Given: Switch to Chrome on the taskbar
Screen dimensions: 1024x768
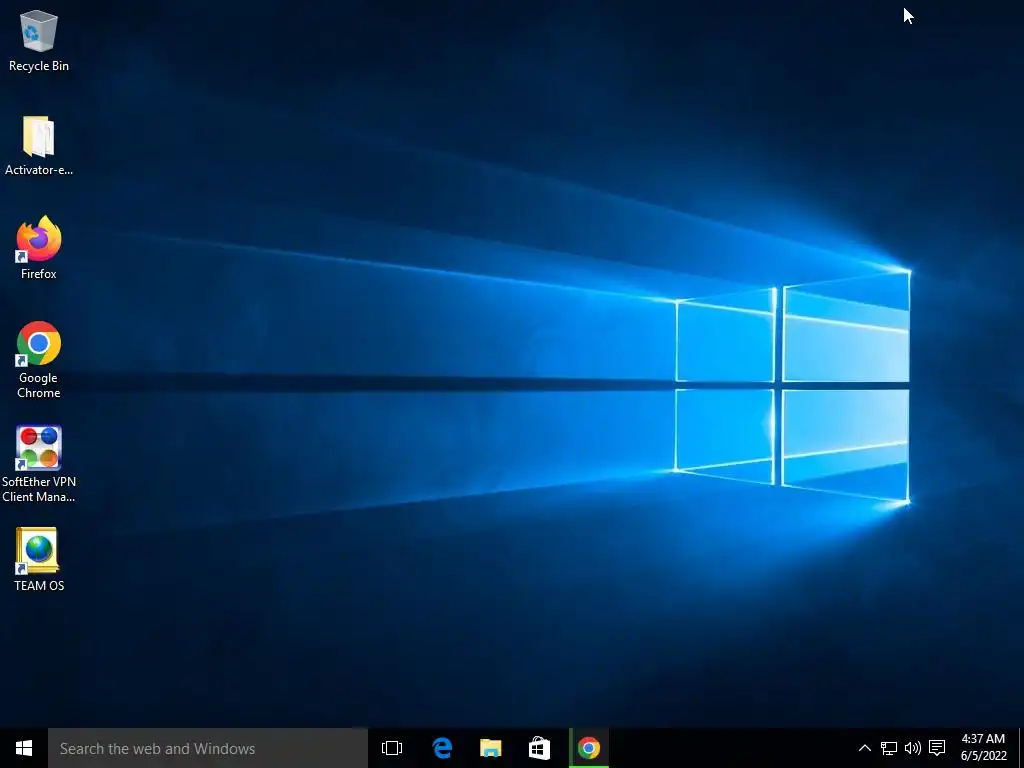Looking at the screenshot, I should pyautogui.click(x=588, y=748).
